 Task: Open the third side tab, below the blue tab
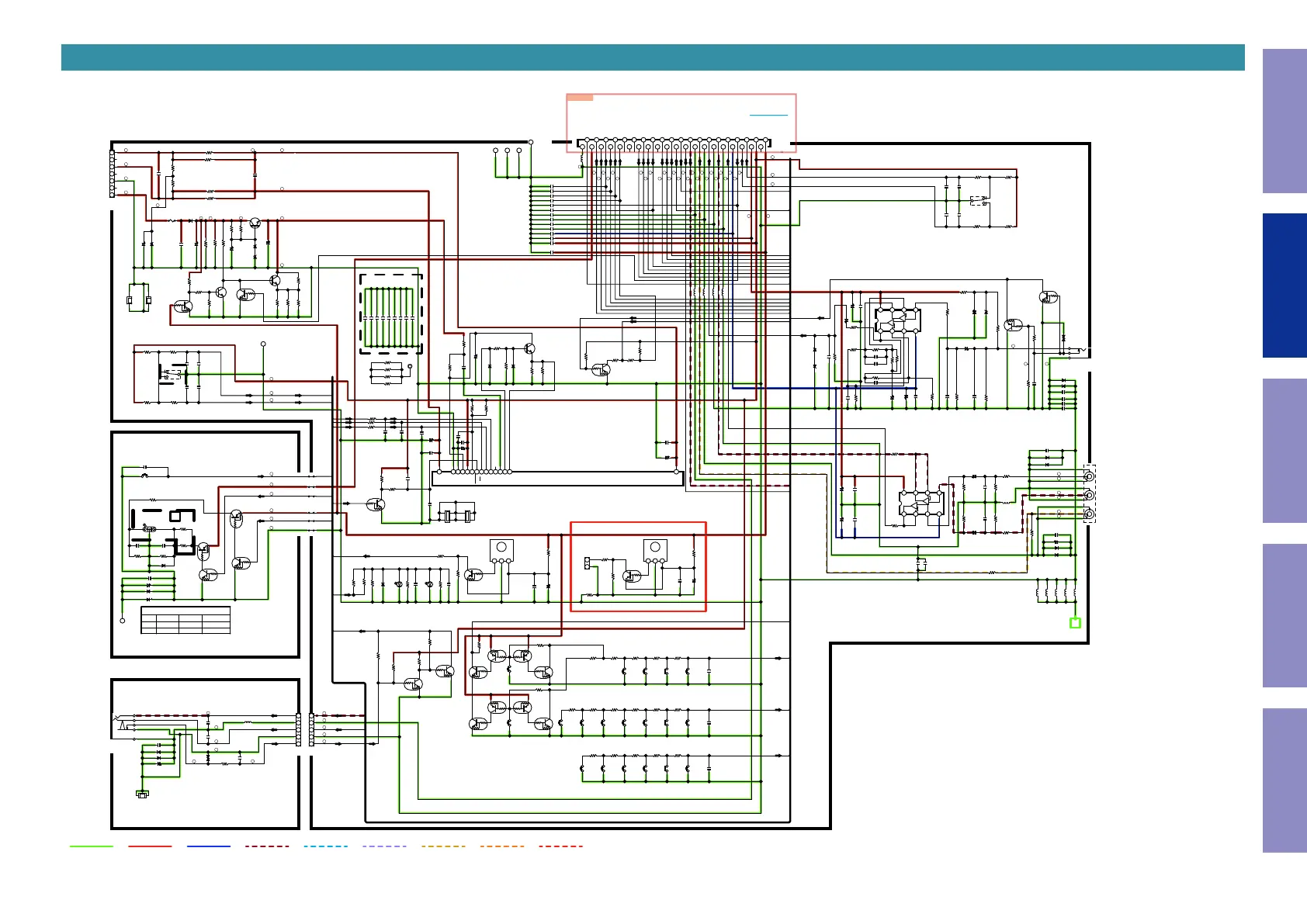point(1284,451)
